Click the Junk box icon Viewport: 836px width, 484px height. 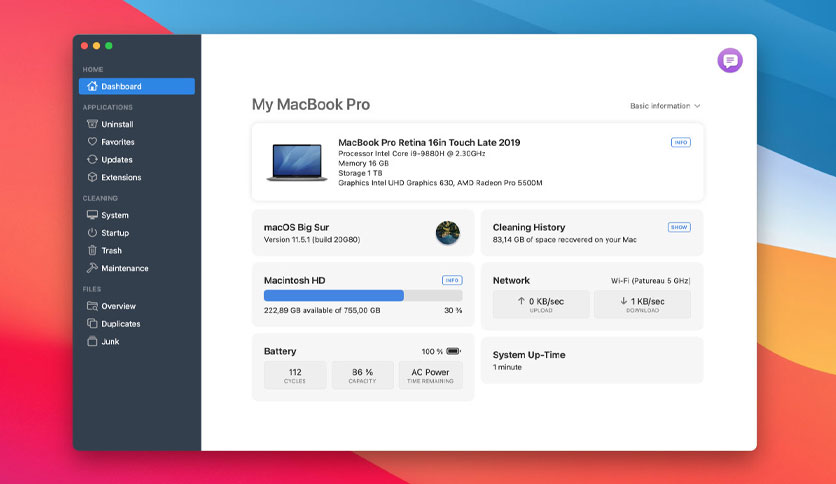pos(92,341)
